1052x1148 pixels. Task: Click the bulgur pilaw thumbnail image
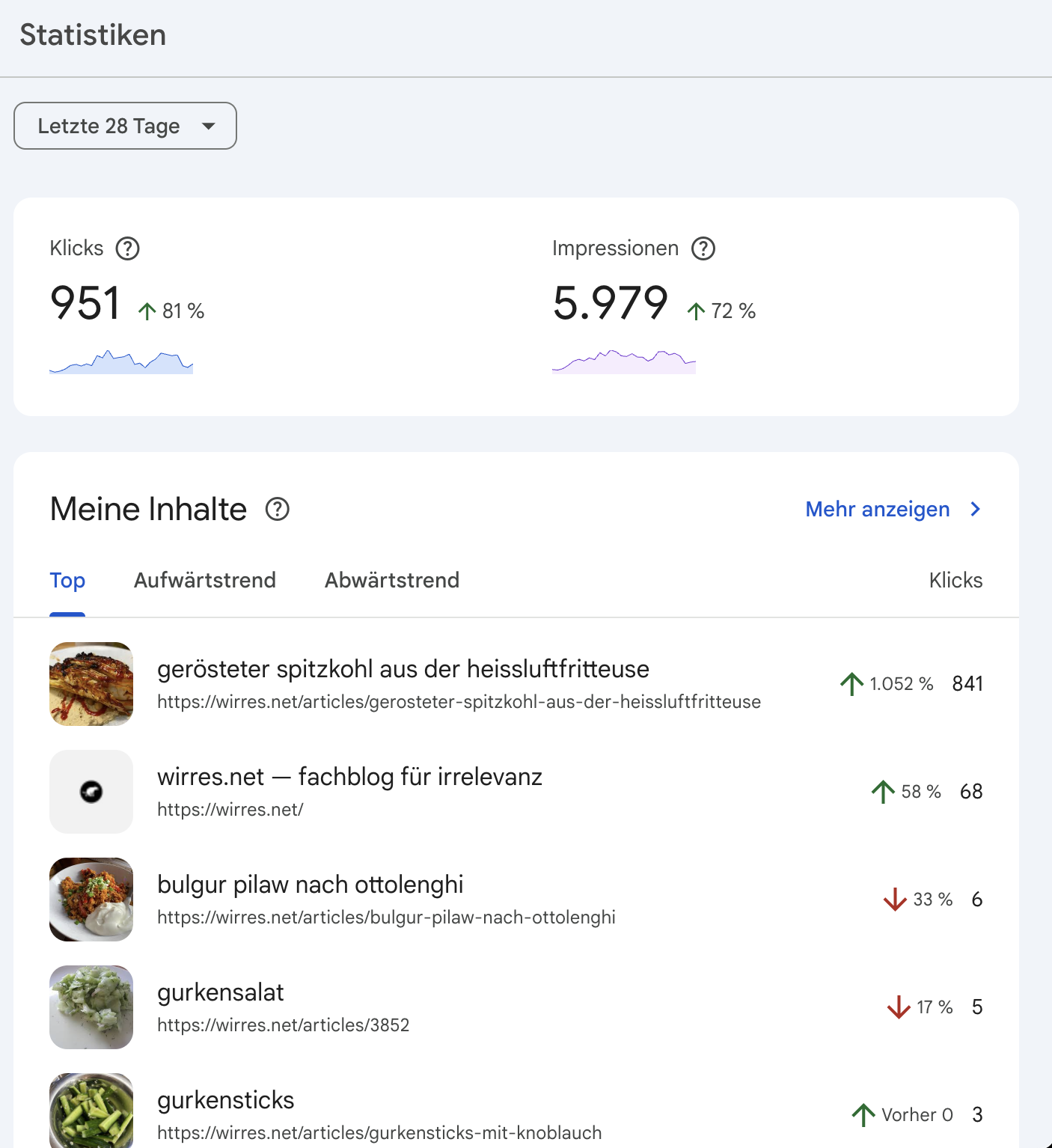tap(91, 900)
